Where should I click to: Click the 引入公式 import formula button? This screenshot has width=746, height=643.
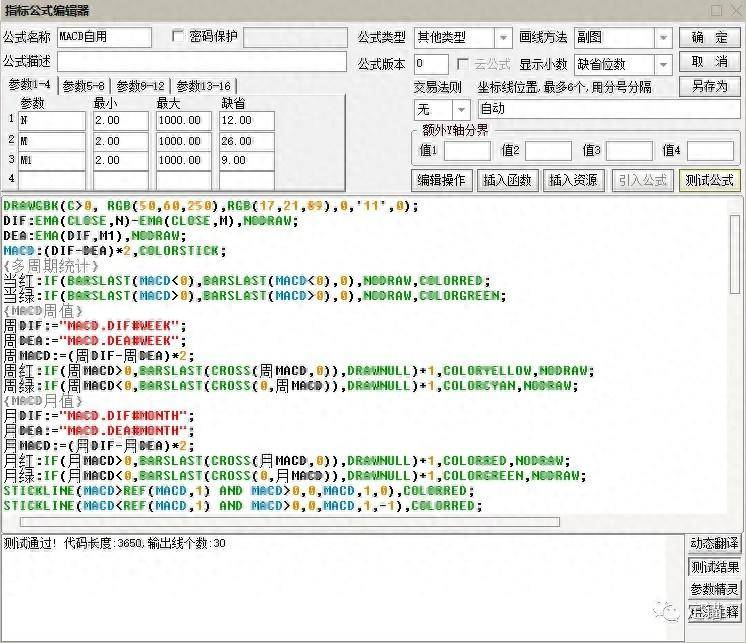(642, 180)
